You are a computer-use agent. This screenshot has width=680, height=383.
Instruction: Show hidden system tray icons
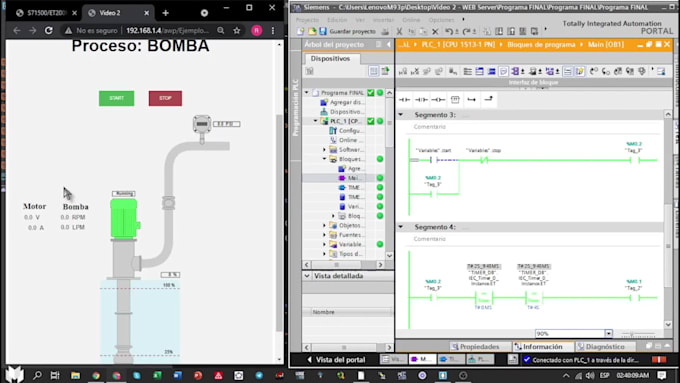566,375
